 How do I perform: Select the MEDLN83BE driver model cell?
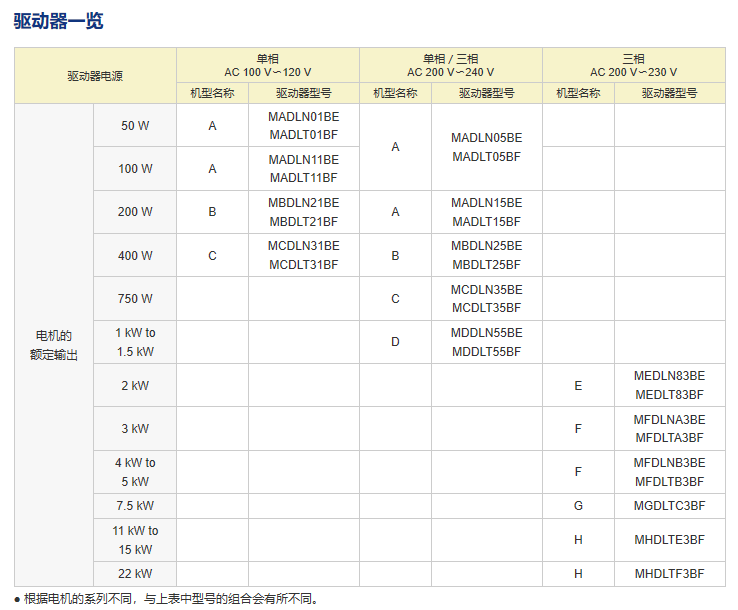669,385
